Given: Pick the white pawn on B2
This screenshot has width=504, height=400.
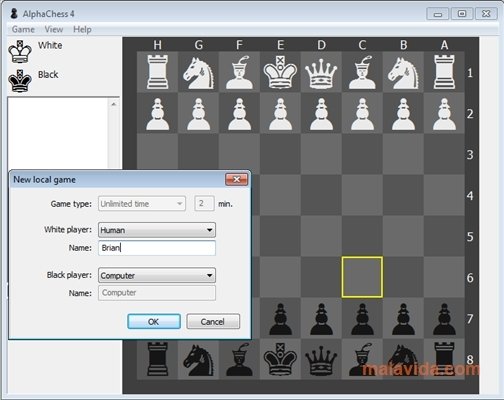Looking at the screenshot, I should click(403, 114).
